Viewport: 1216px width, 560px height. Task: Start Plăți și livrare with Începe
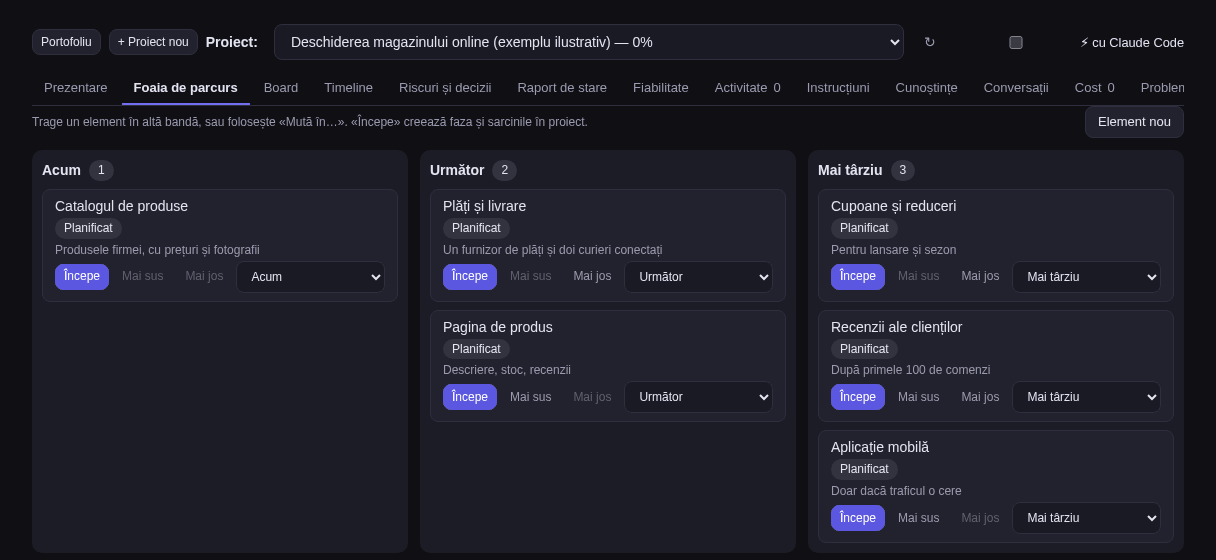[470, 277]
